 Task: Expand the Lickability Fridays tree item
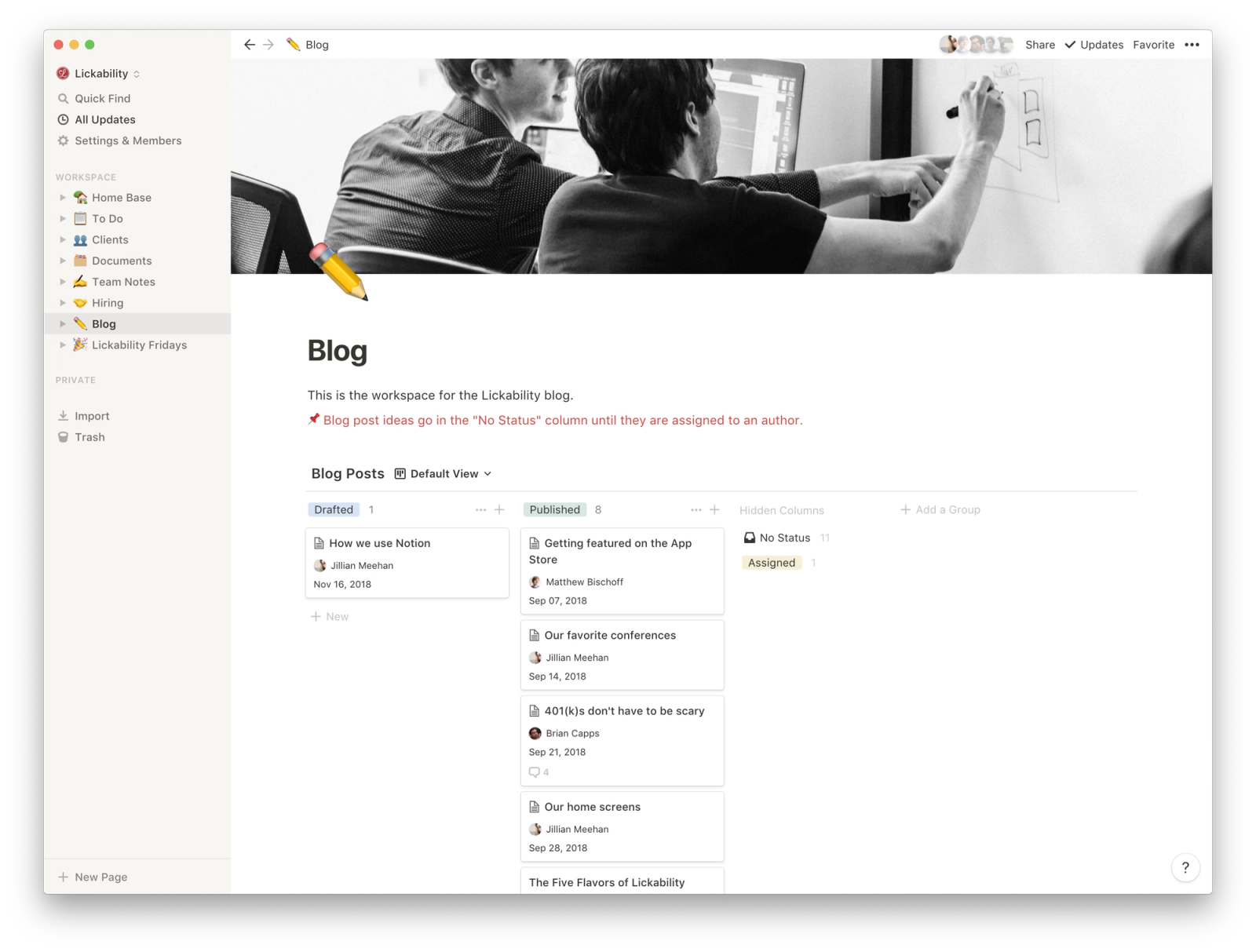(63, 345)
